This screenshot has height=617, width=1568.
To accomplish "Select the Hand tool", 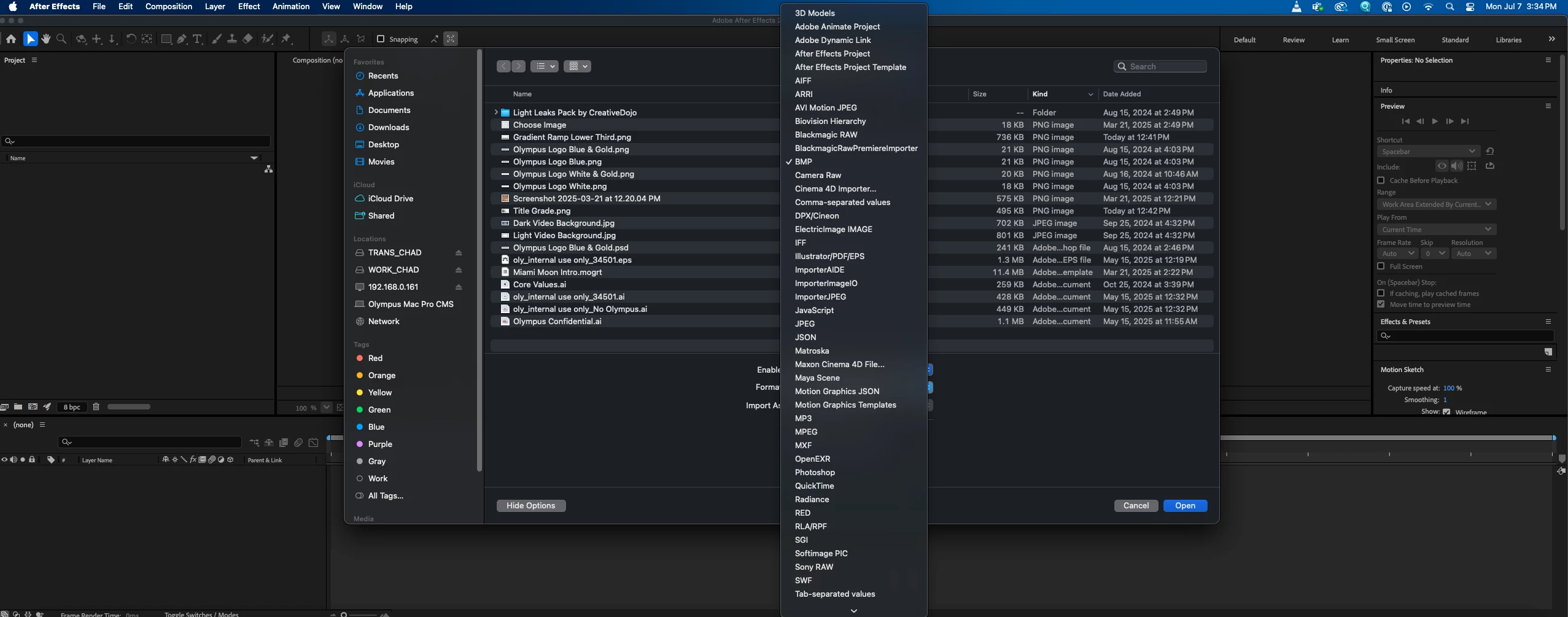I will pyautogui.click(x=46, y=39).
